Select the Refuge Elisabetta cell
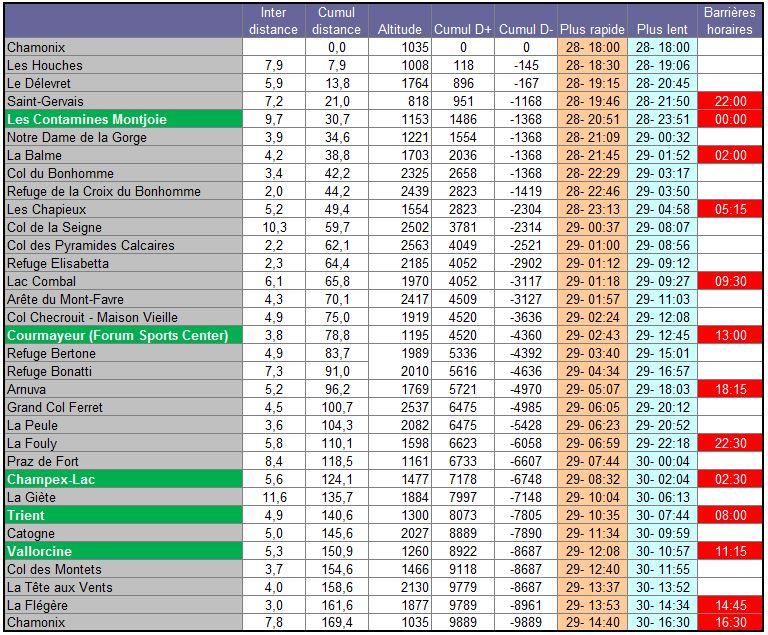The height and width of the screenshot is (635, 768). [x=123, y=264]
